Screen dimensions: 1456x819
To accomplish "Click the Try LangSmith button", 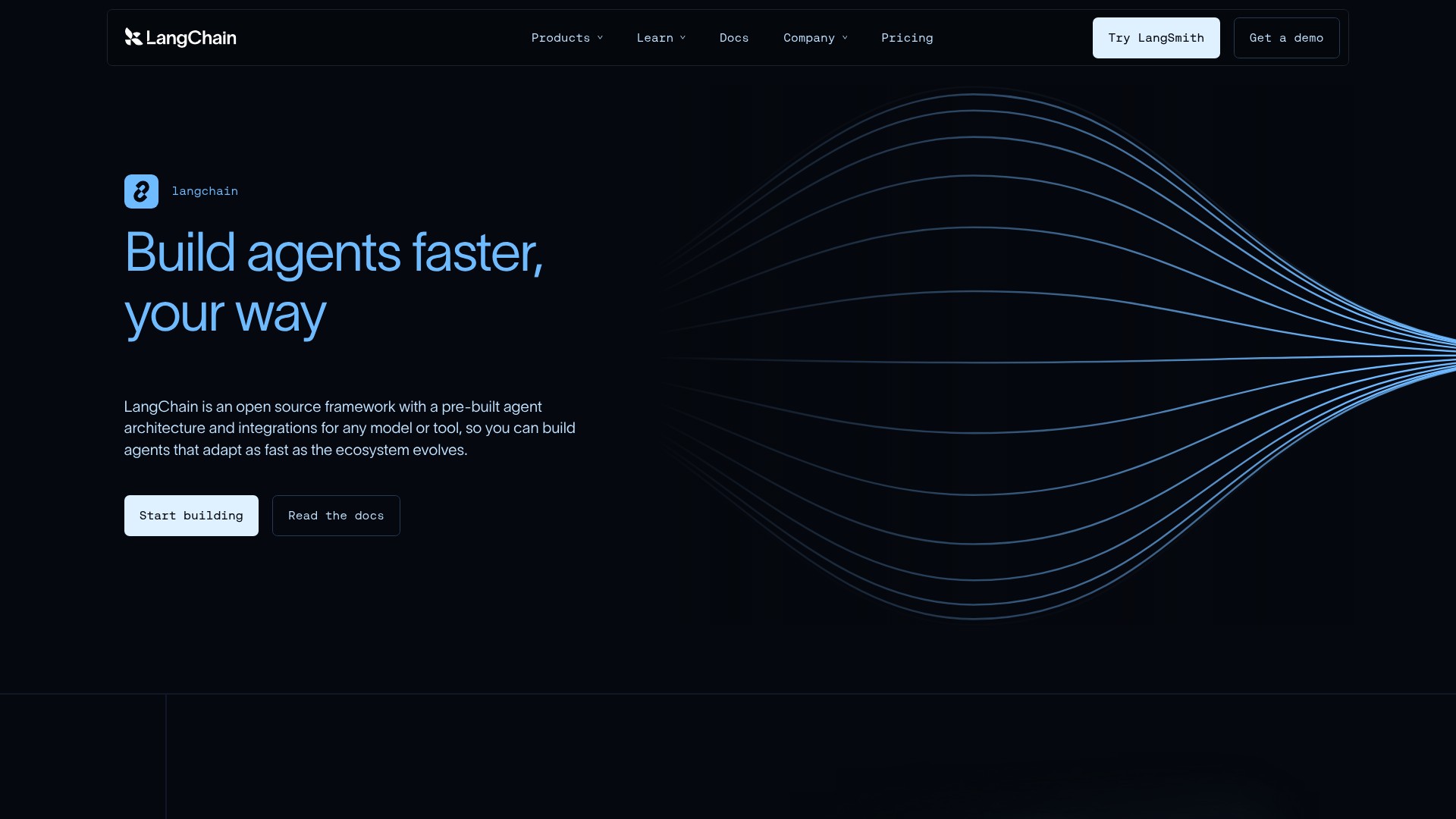I will (1156, 38).
